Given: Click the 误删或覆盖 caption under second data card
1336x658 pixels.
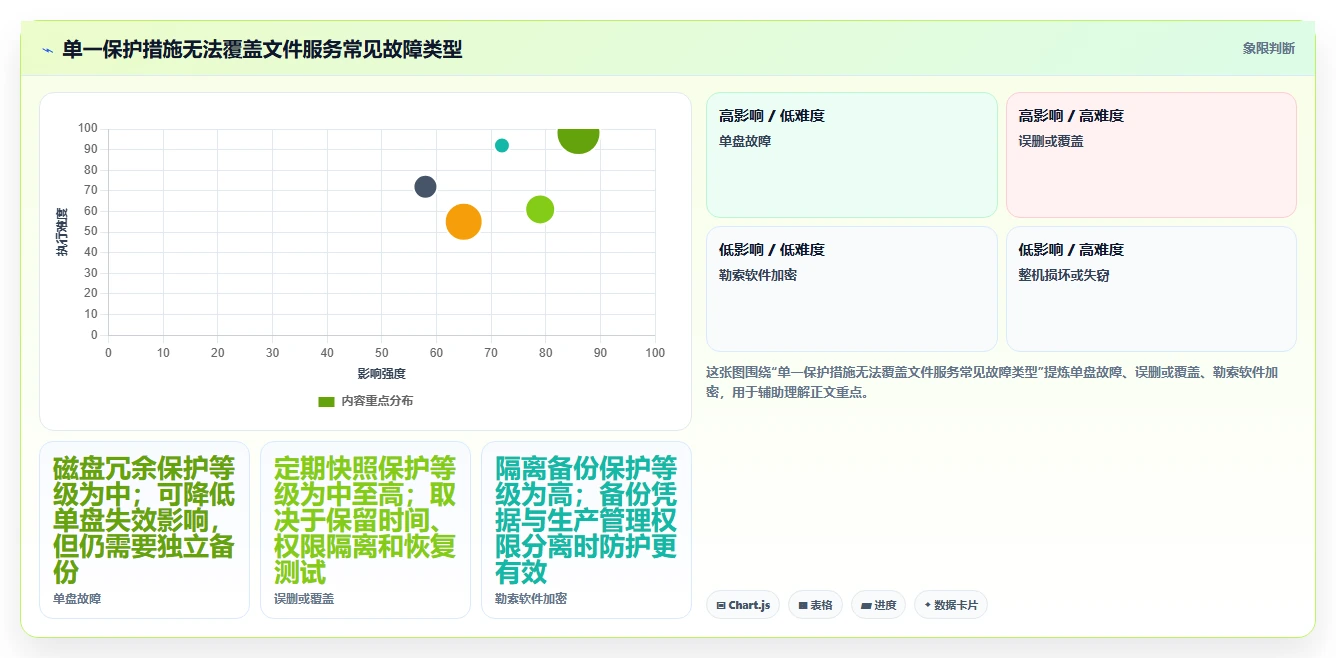Looking at the screenshot, I should [x=304, y=599].
